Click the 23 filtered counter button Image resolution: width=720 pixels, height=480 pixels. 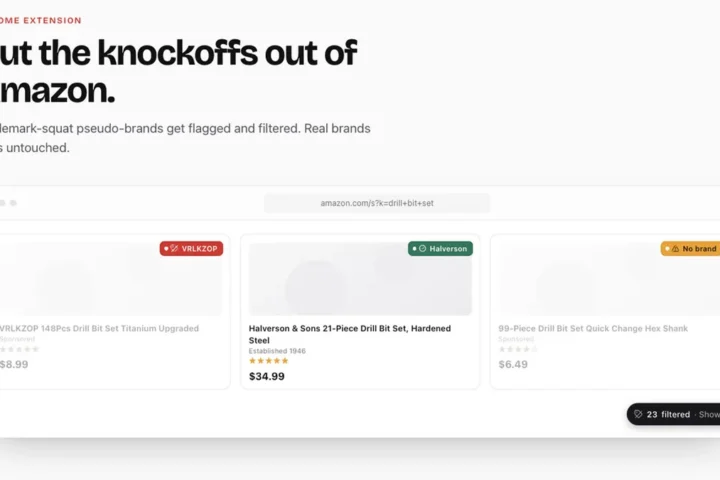coord(674,414)
